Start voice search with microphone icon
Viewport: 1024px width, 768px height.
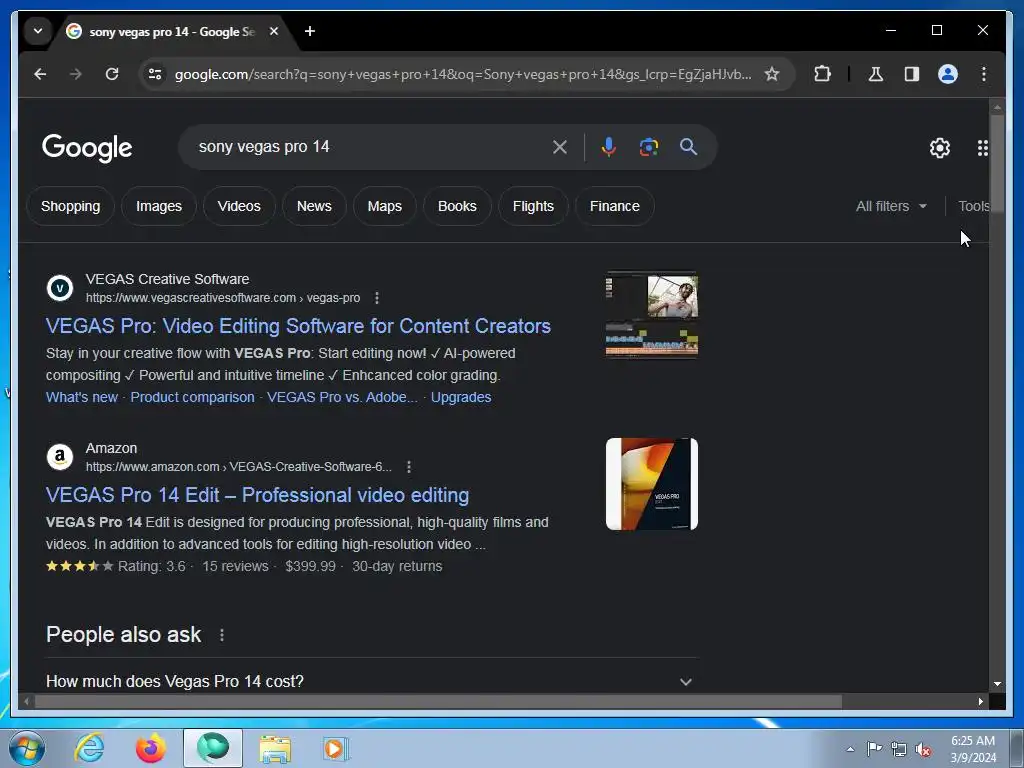point(609,147)
